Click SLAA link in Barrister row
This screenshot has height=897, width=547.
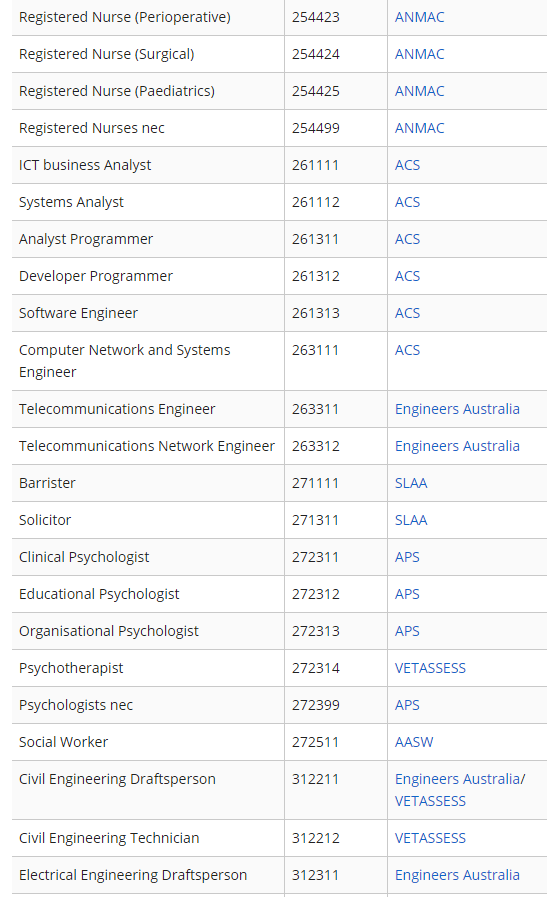[411, 483]
